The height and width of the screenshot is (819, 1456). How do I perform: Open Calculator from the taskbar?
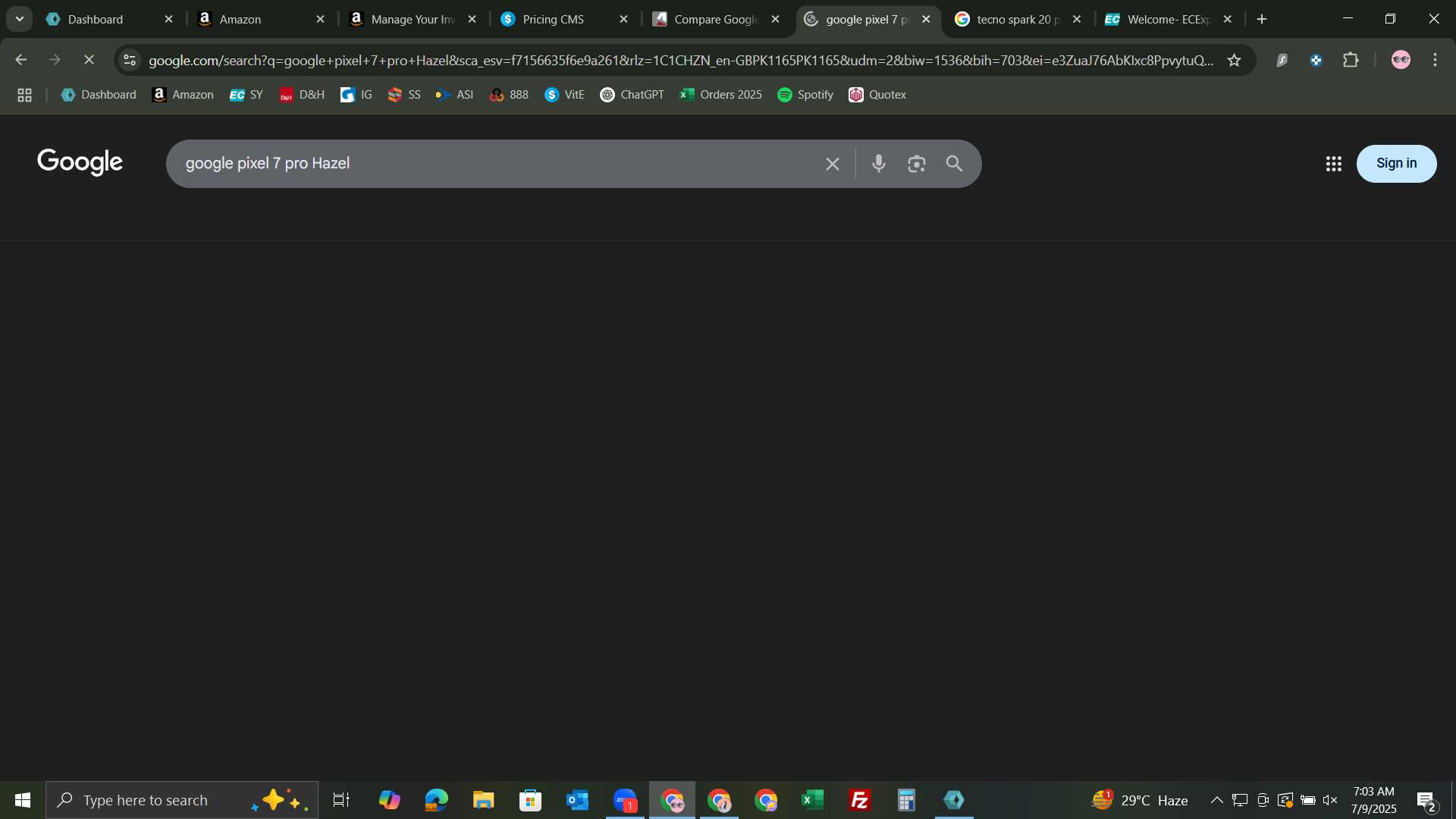coord(907,800)
